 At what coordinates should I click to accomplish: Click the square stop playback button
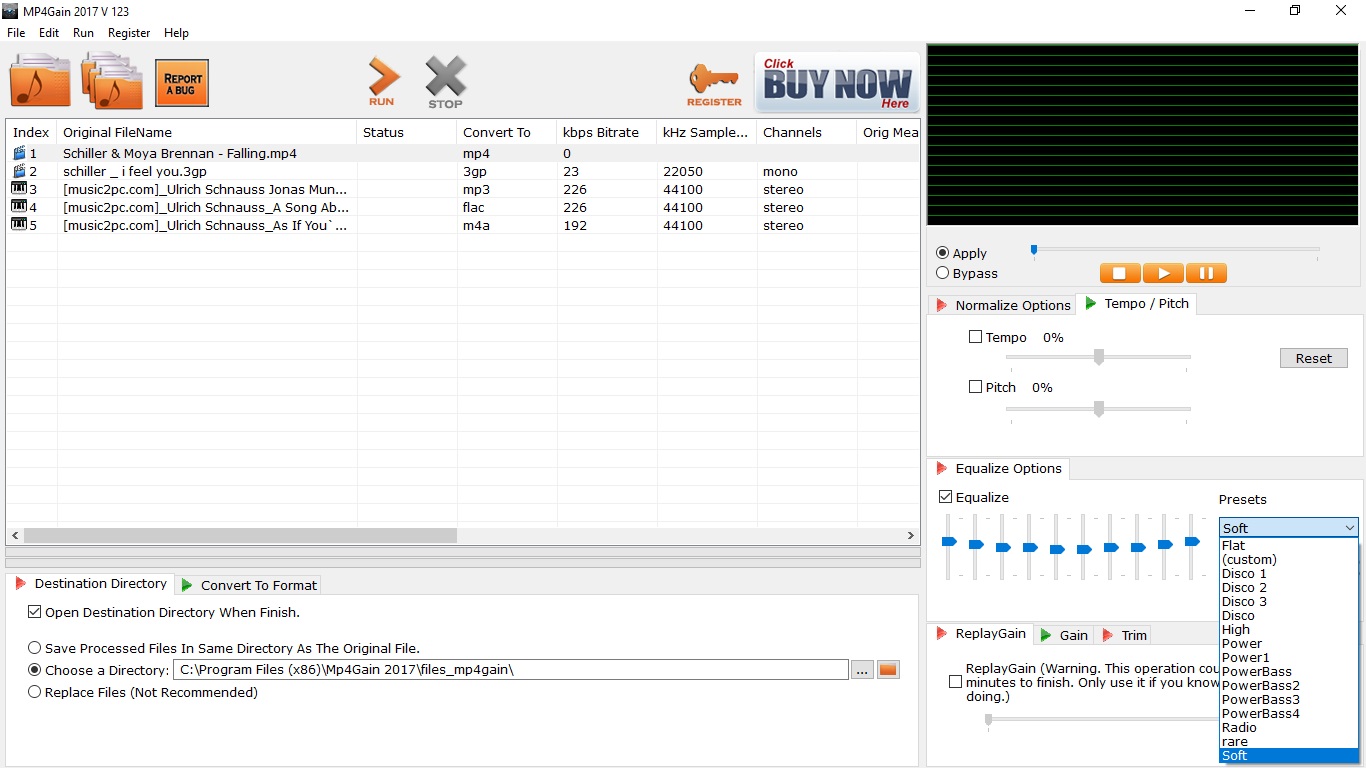1120,273
